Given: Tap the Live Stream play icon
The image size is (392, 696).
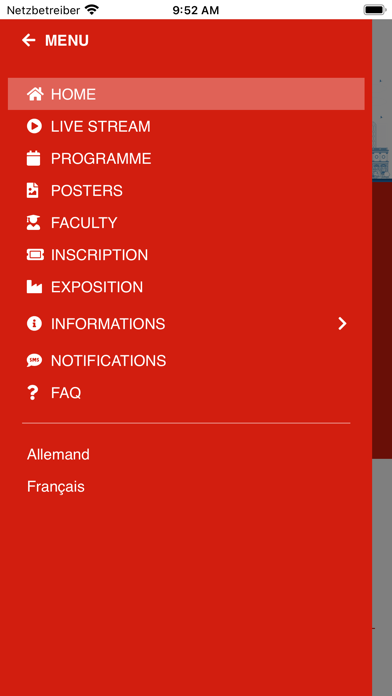Looking at the screenshot, I should point(34,127).
